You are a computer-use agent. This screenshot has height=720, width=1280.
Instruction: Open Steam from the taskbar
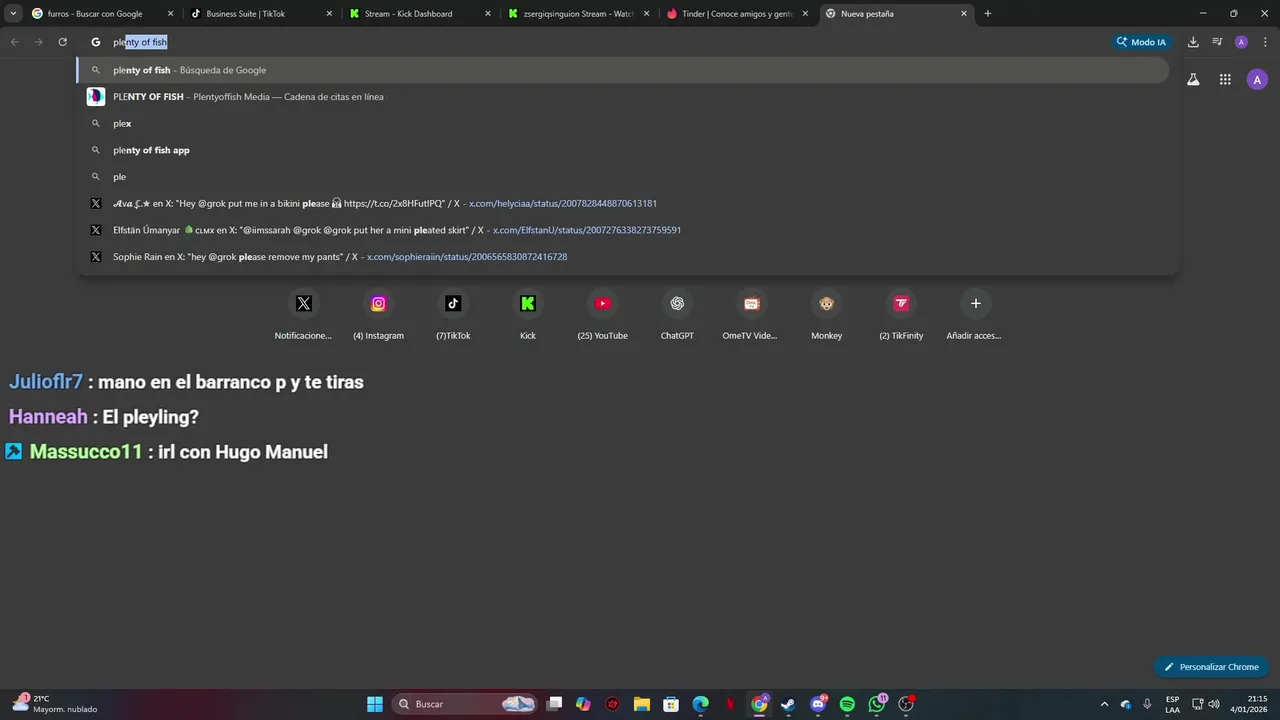pos(788,704)
